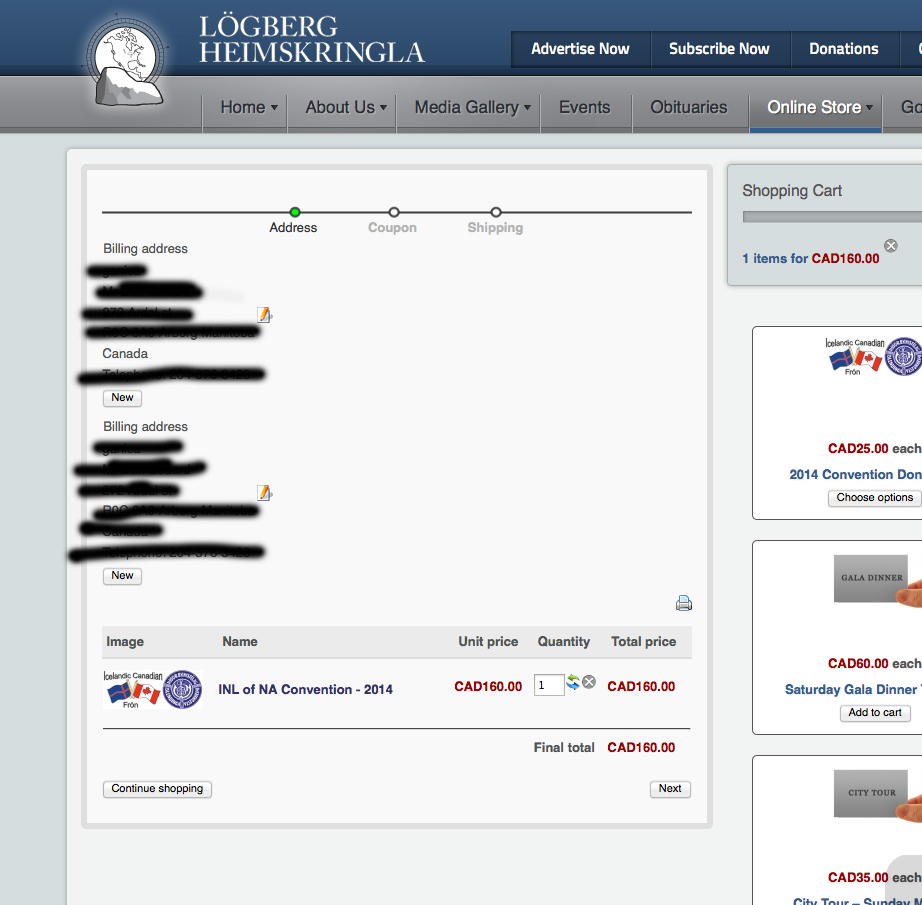Open the Donations page
This screenshot has width=922, height=905.
coord(844,49)
